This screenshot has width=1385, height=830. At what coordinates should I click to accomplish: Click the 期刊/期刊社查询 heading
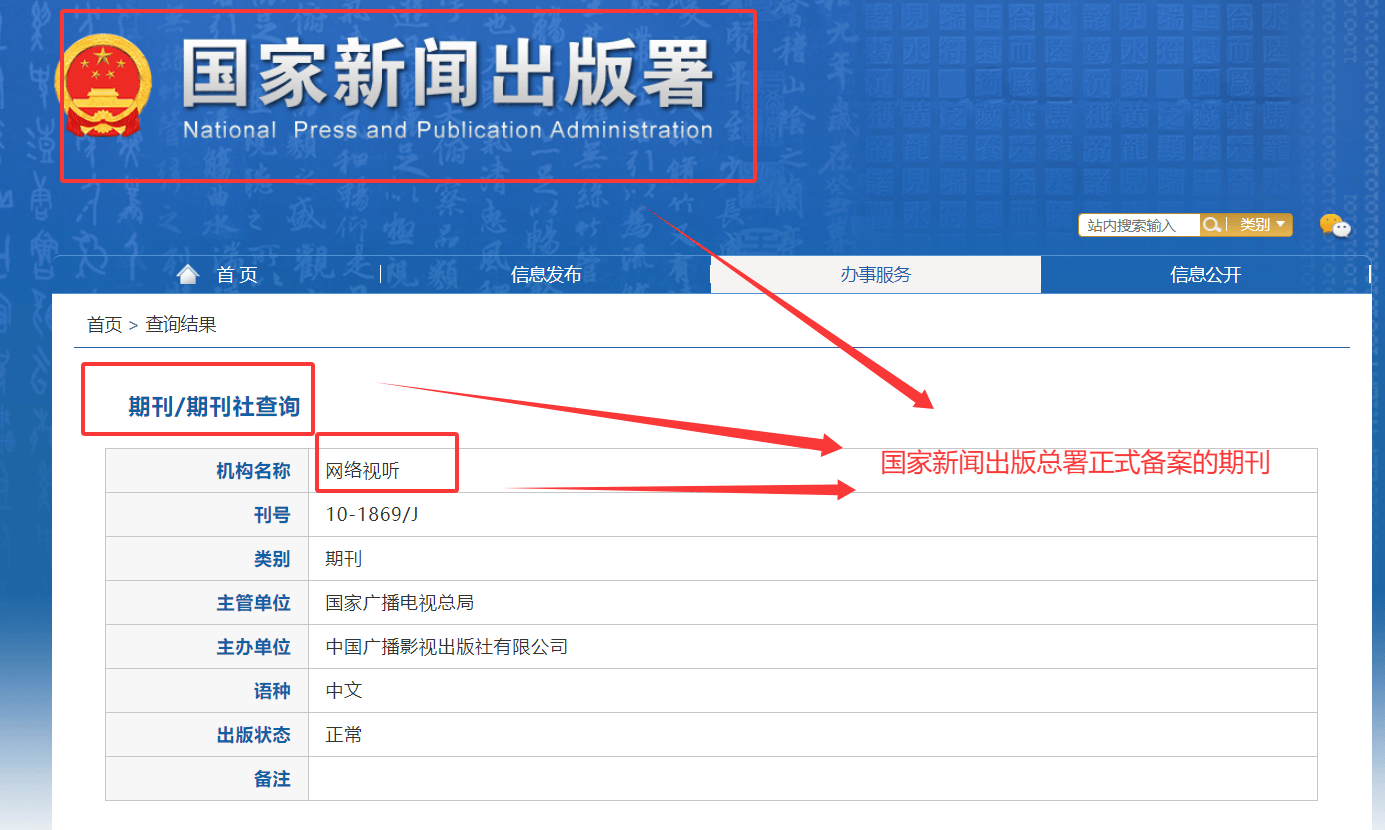pos(214,406)
